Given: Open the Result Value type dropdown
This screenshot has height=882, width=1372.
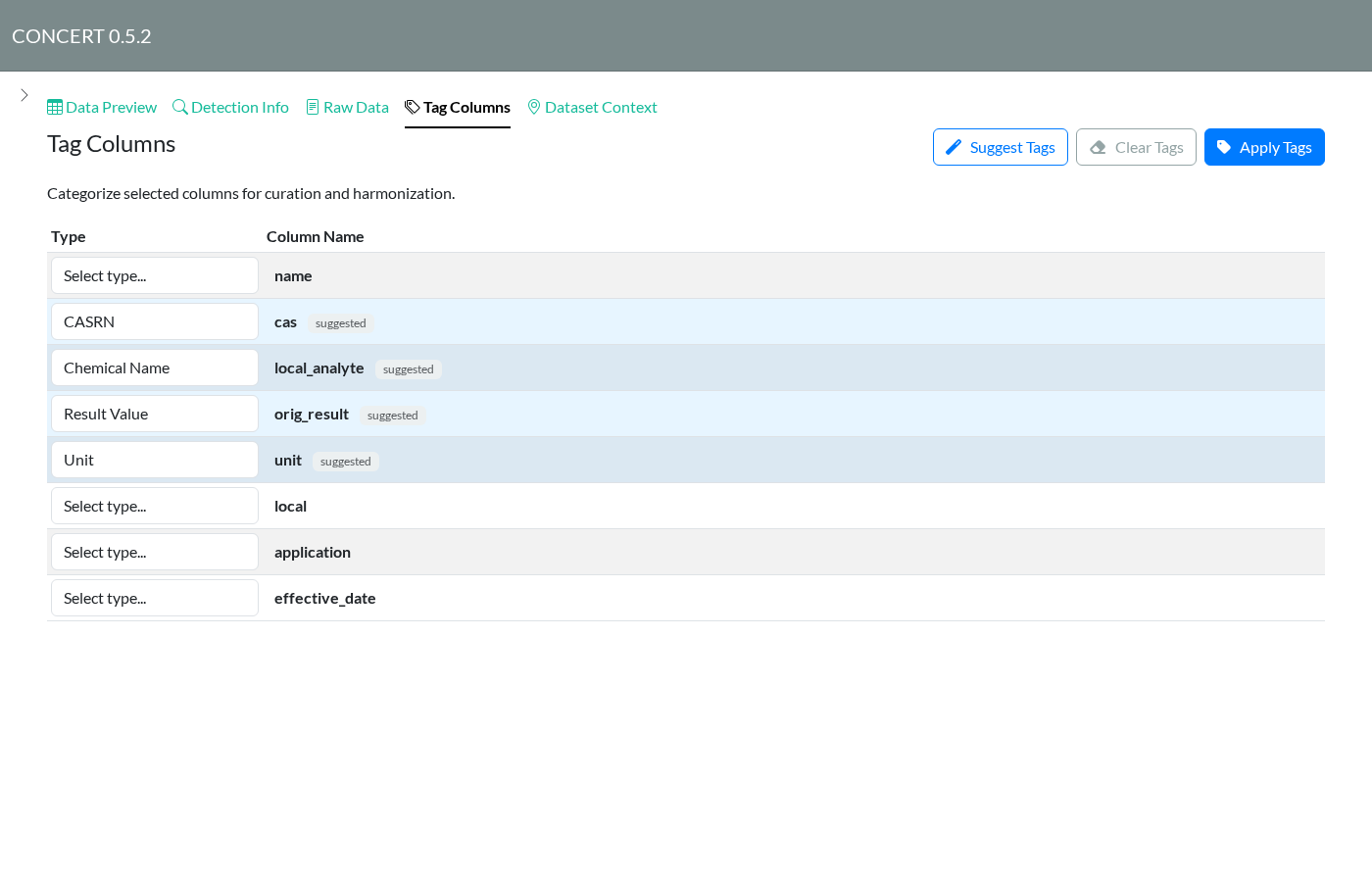Looking at the screenshot, I should click(x=155, y=414).
